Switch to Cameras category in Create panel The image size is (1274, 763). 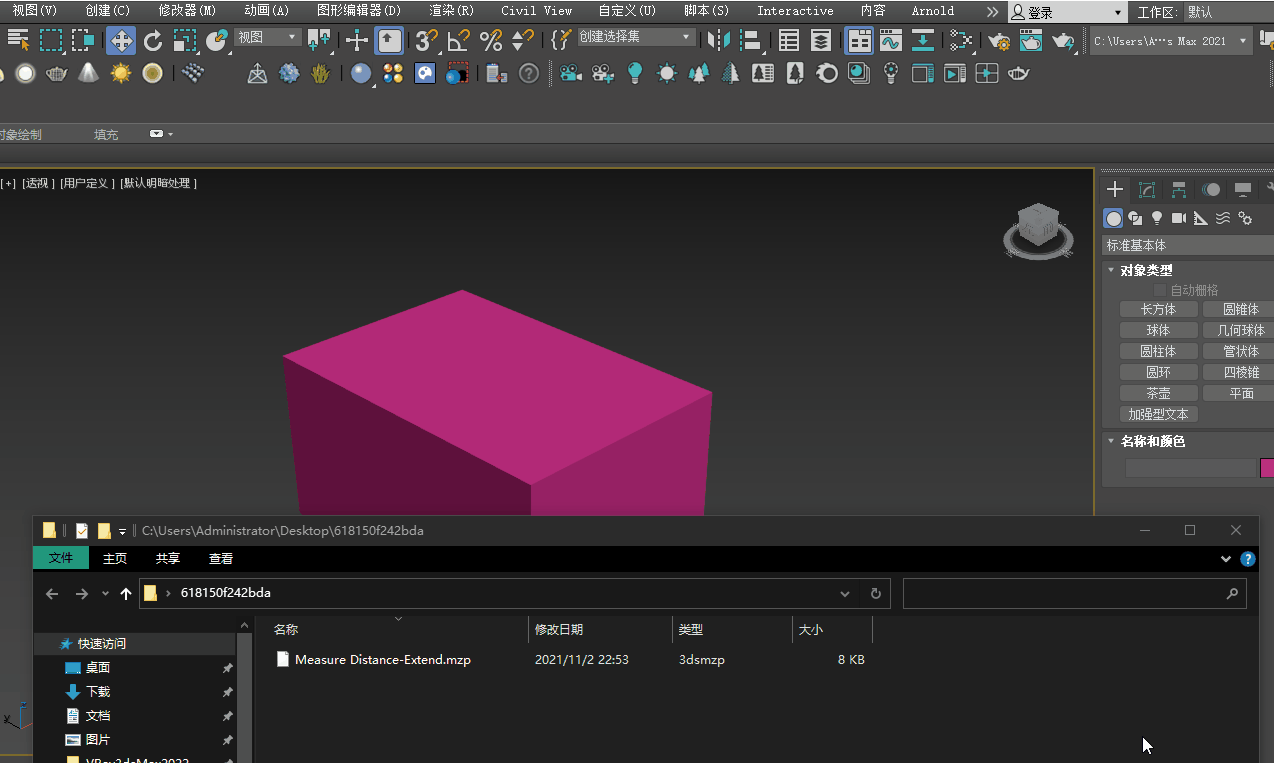coord(1179,218)
